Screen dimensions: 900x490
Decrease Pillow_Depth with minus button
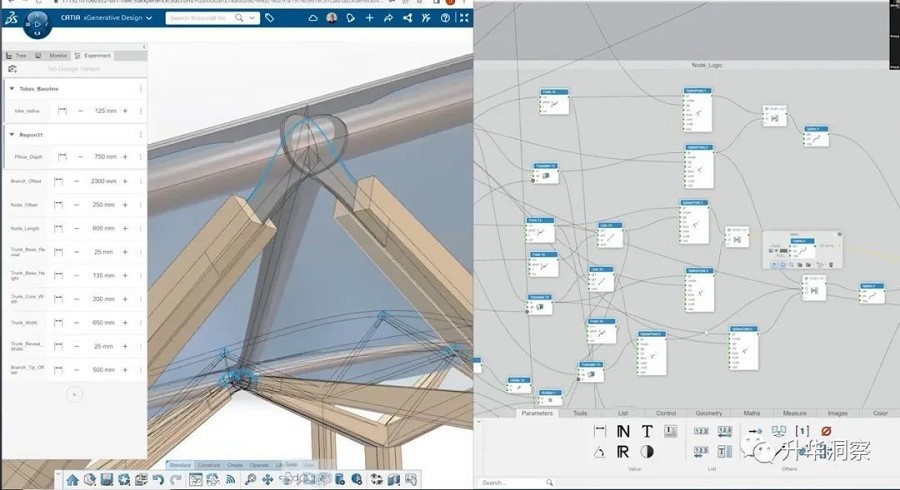pos(76,157)
